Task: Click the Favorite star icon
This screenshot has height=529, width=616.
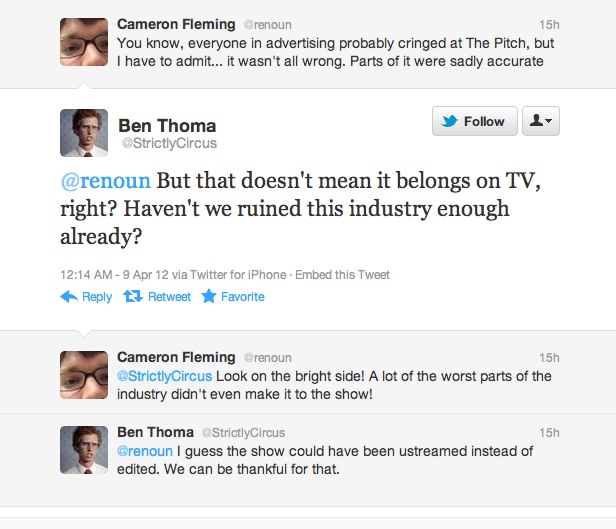Action: (x=209, y=297)
